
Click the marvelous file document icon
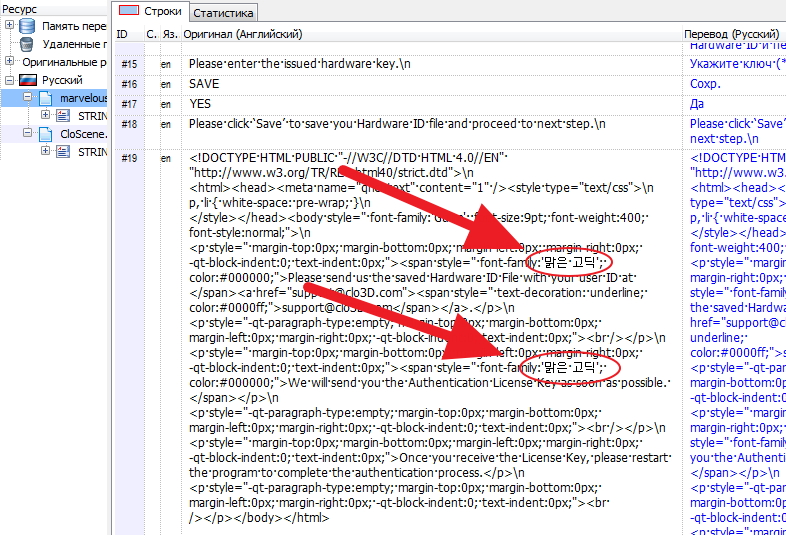[46, 98]
